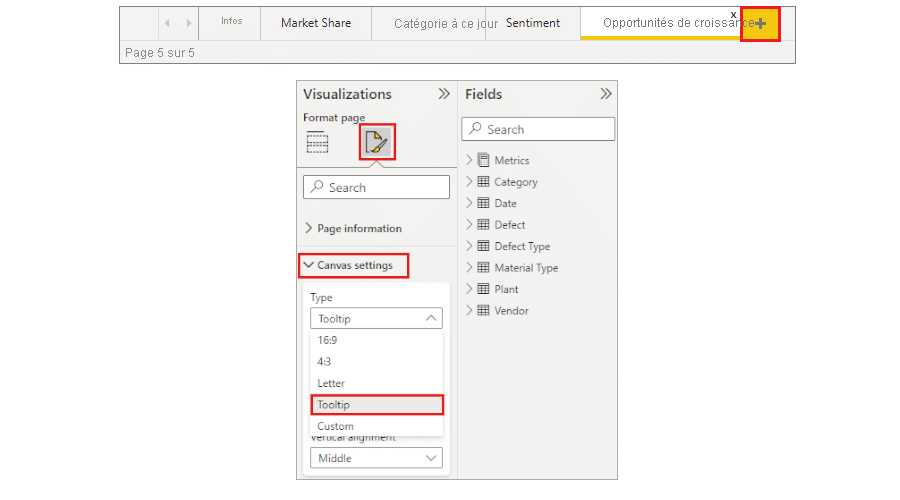Switch to the Market Share tab

tap(315, 23)
